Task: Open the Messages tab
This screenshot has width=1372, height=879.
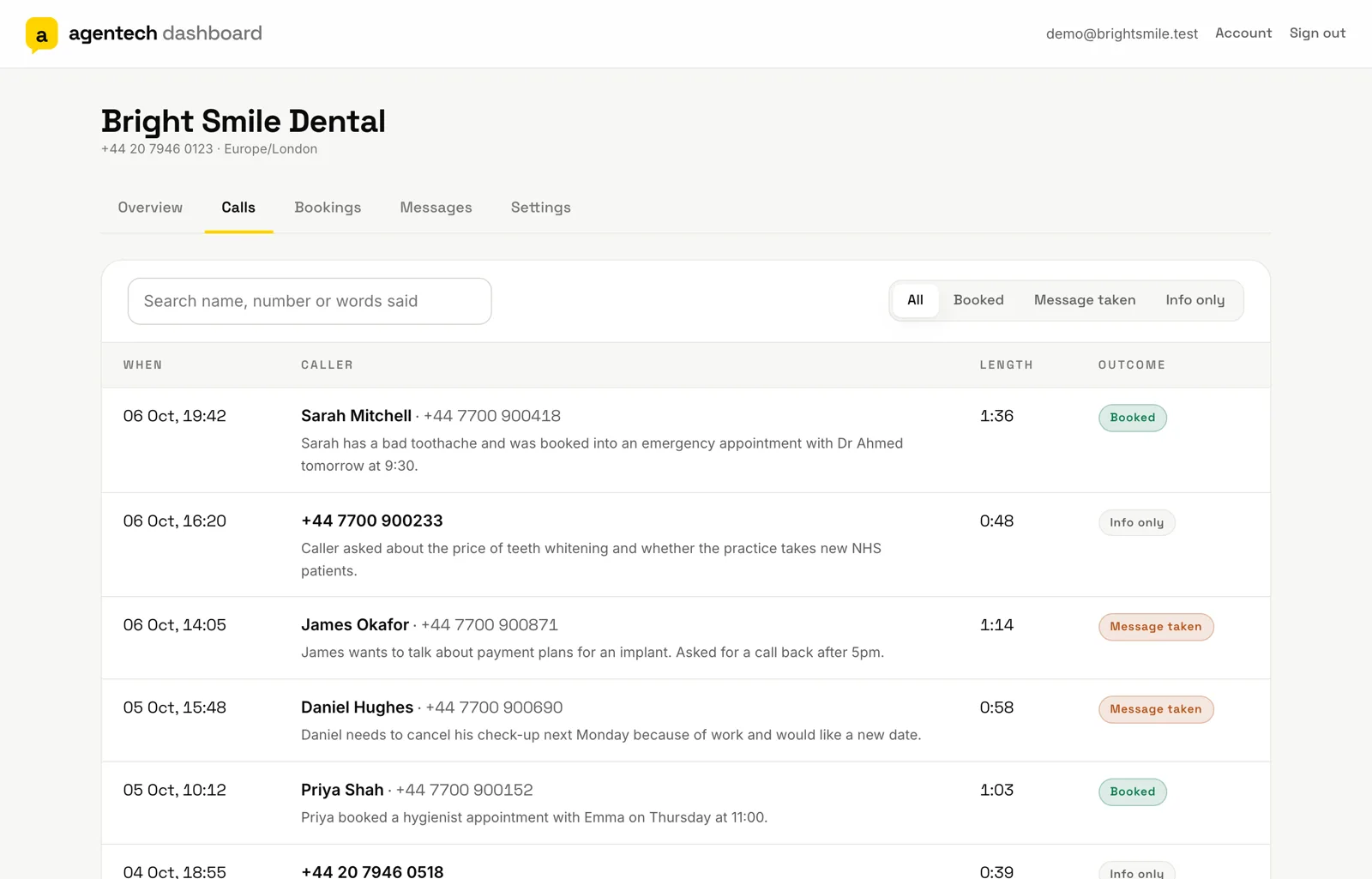Action: tap(436, 208)
